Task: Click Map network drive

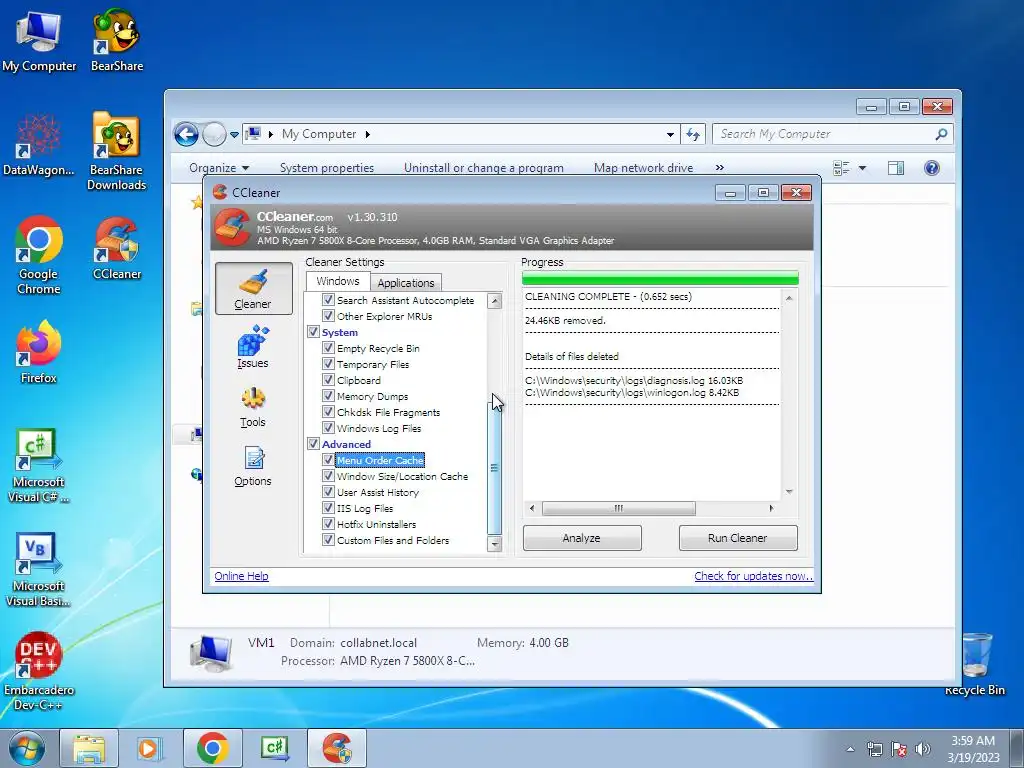Action: (643, 168)
